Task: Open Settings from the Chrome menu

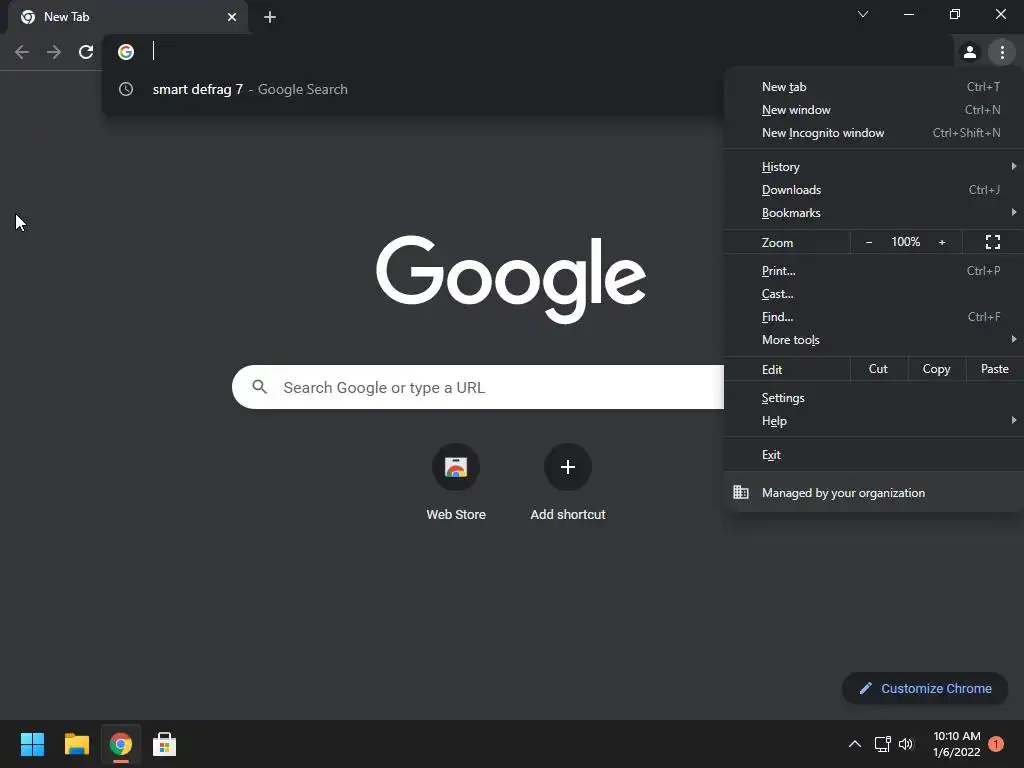Action: pos(874,398)
